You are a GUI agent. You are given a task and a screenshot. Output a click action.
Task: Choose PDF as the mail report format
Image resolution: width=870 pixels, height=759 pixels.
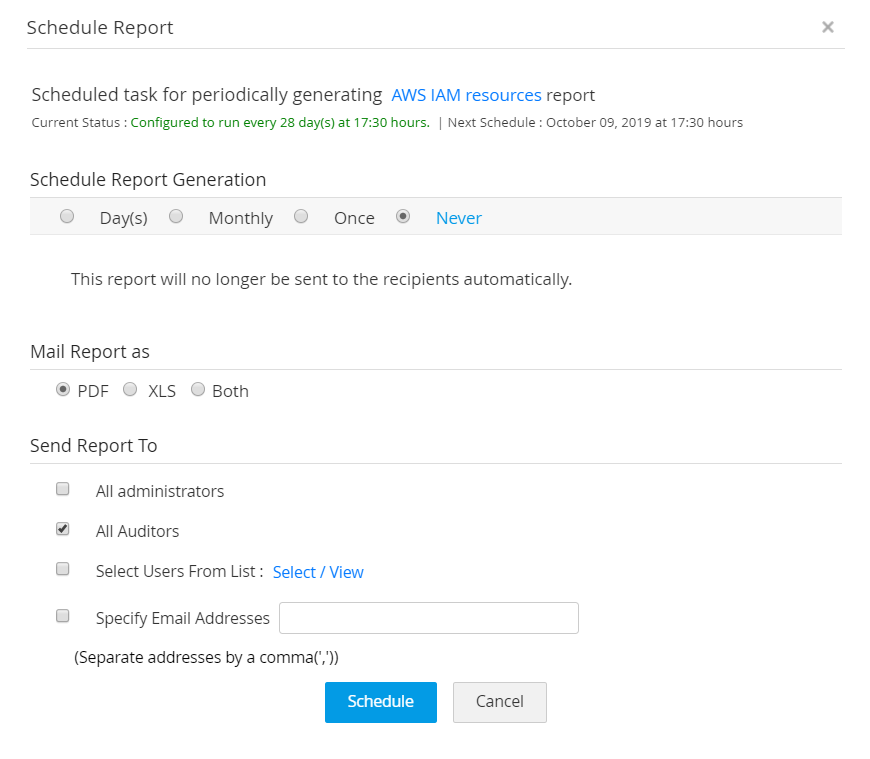coord(63,390)
